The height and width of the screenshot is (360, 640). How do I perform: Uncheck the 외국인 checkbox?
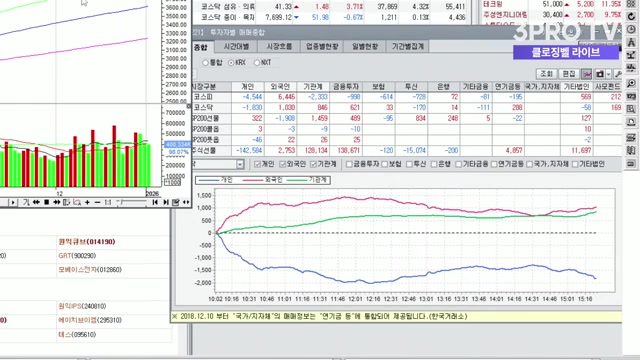pos(282,164)
